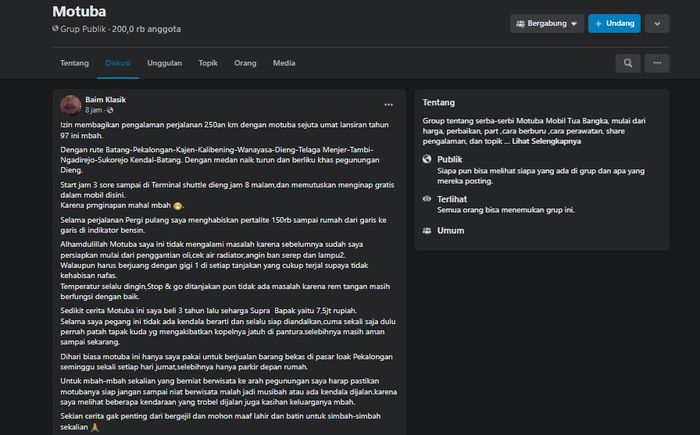Switch to the Tentang tab
700x435 pixels.
point(75,63)
